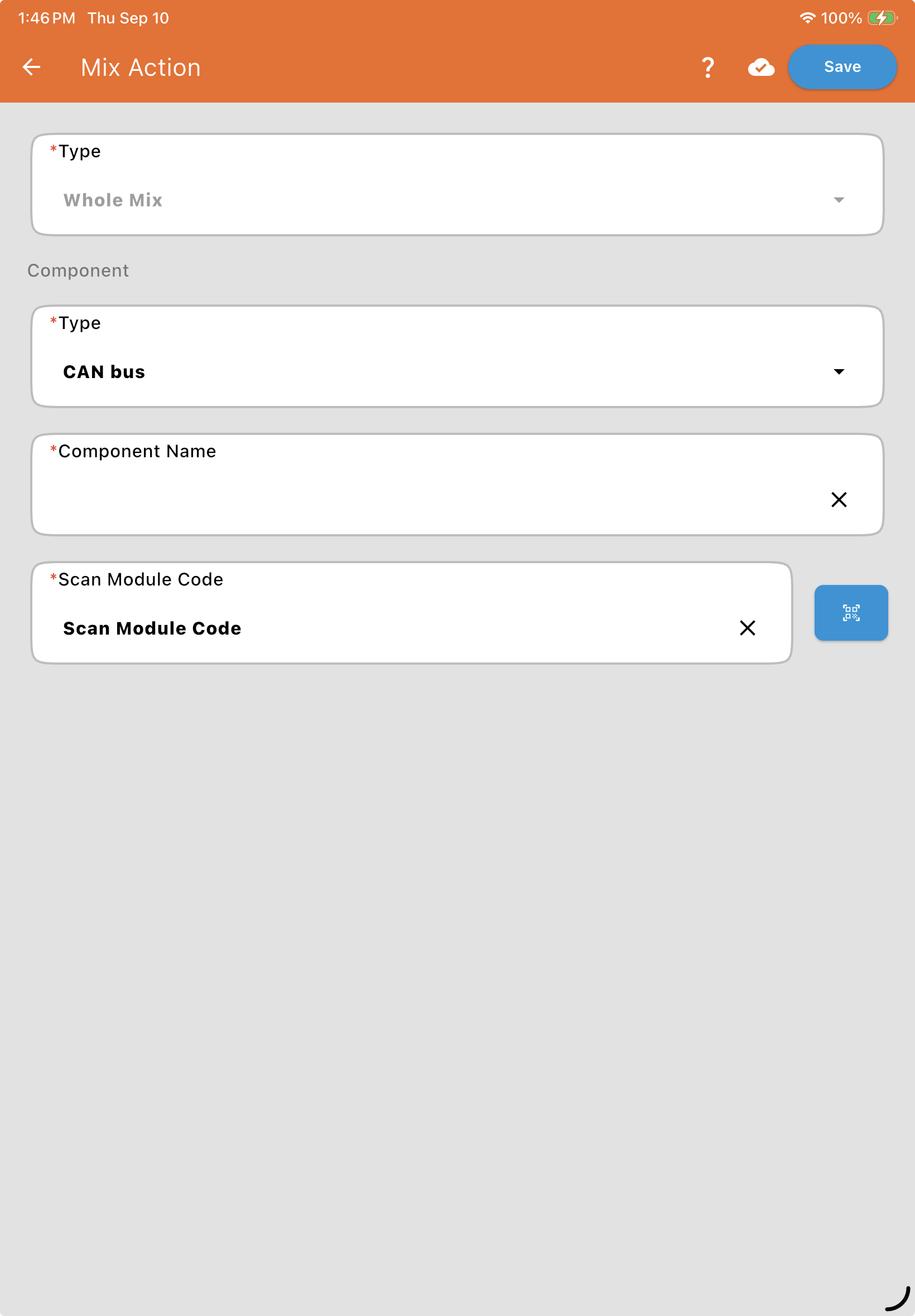Viewport: 915px width, 1316px height.
Task: Clear the Component Name field
Action: click(x=838, y=500)
